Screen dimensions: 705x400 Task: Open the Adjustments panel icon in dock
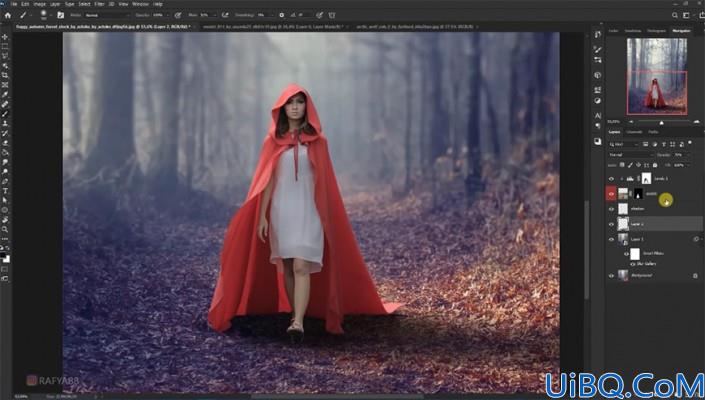[598, 101]
